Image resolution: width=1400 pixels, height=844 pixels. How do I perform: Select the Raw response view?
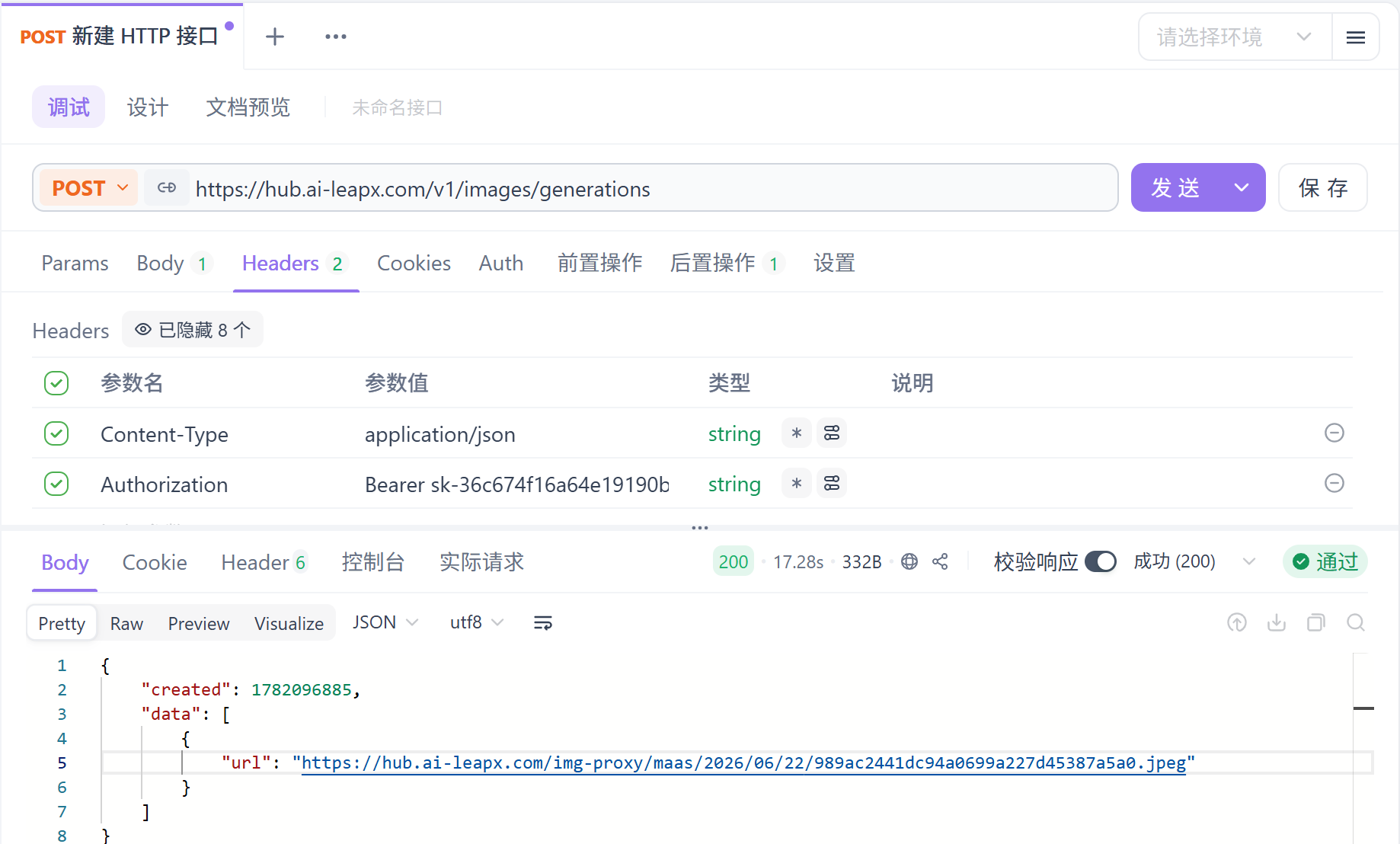(126, 623)
